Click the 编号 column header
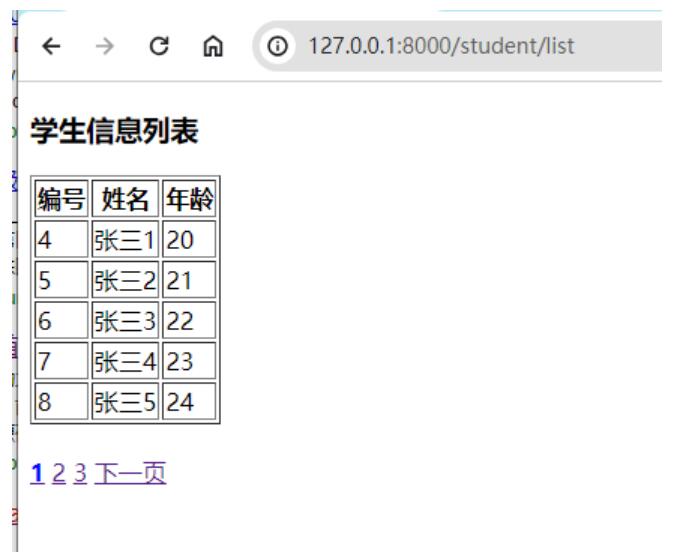 click(61, 200)
